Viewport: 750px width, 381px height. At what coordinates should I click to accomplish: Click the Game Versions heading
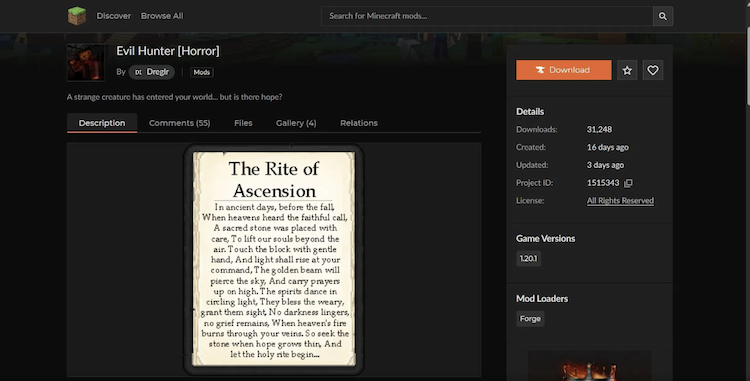(545, 239)
